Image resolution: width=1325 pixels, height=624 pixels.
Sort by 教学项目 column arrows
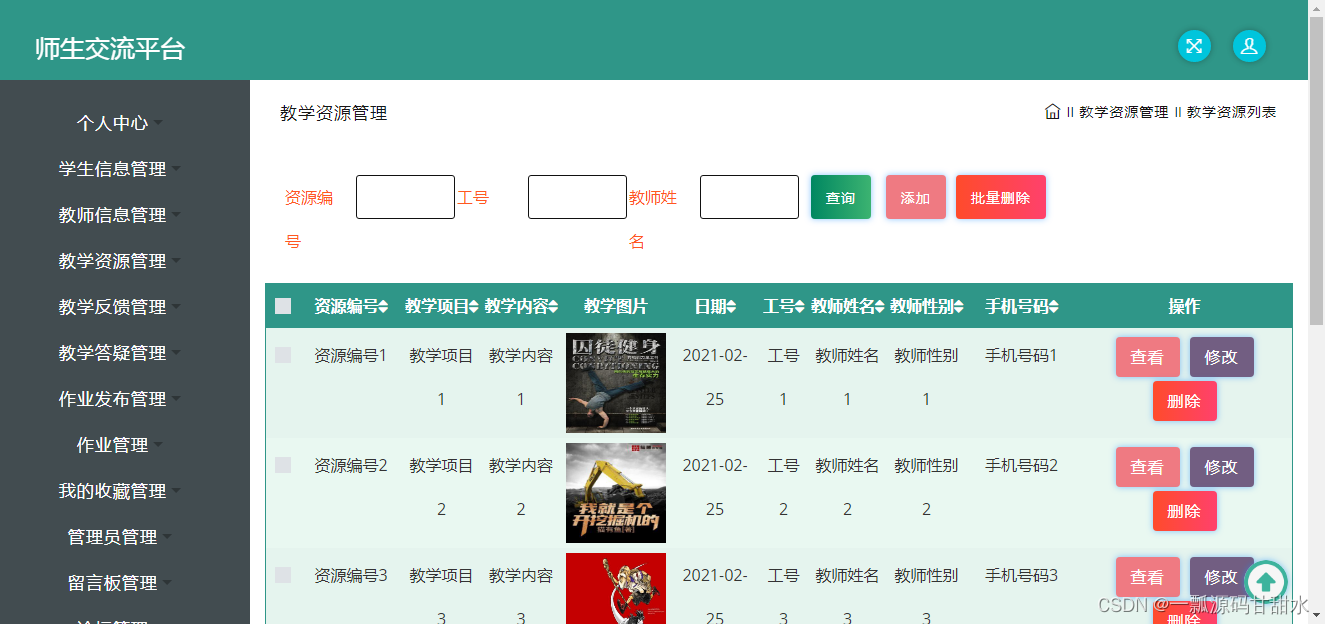[474, 307]
